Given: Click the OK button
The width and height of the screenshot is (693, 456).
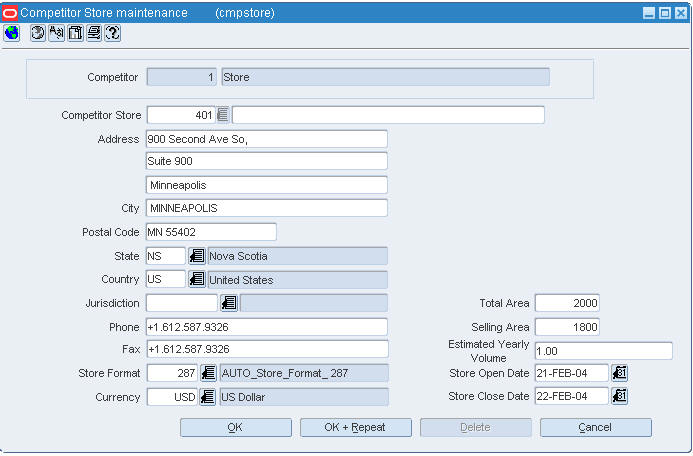Looking at the screenshot, I should [x=236, y=427].
